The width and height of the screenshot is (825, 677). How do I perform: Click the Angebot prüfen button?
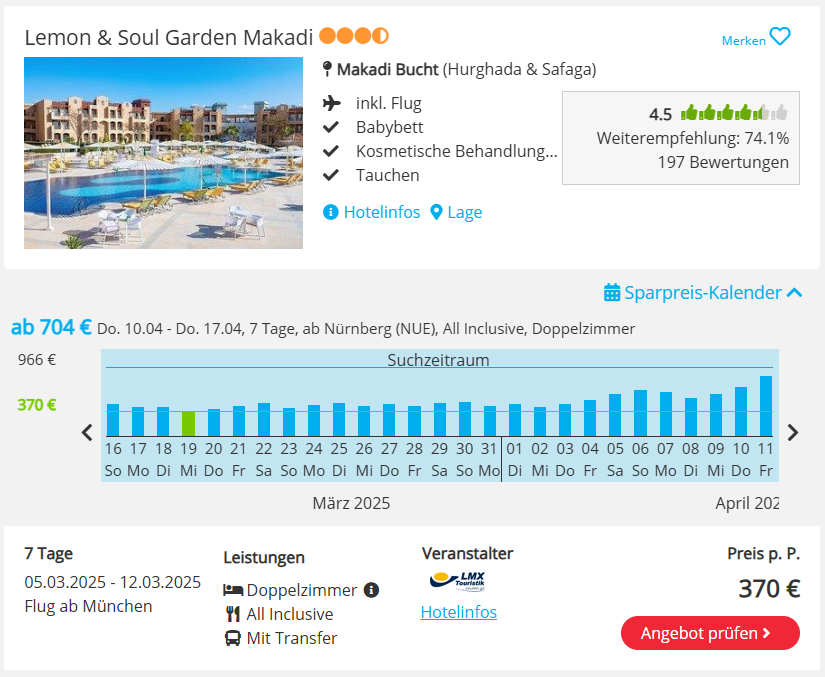tap(710, 633)
